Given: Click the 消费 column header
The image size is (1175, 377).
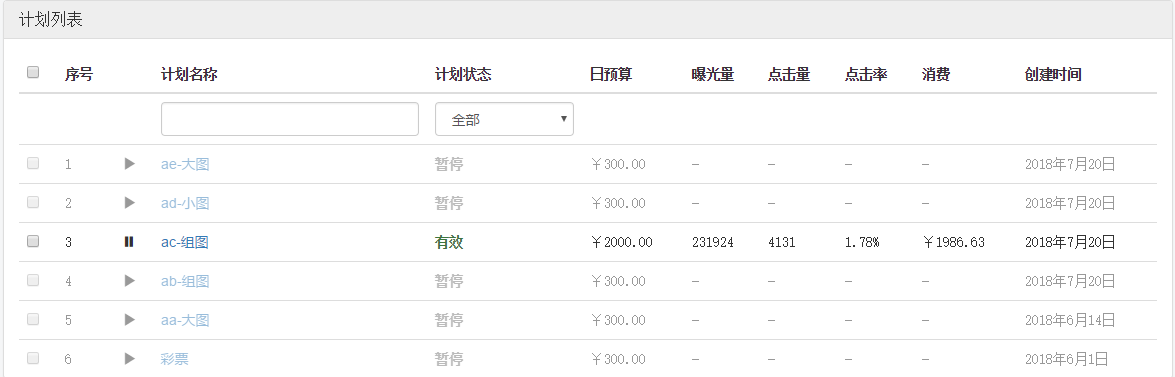Looking at the screenshot, I should pos(936,74).
